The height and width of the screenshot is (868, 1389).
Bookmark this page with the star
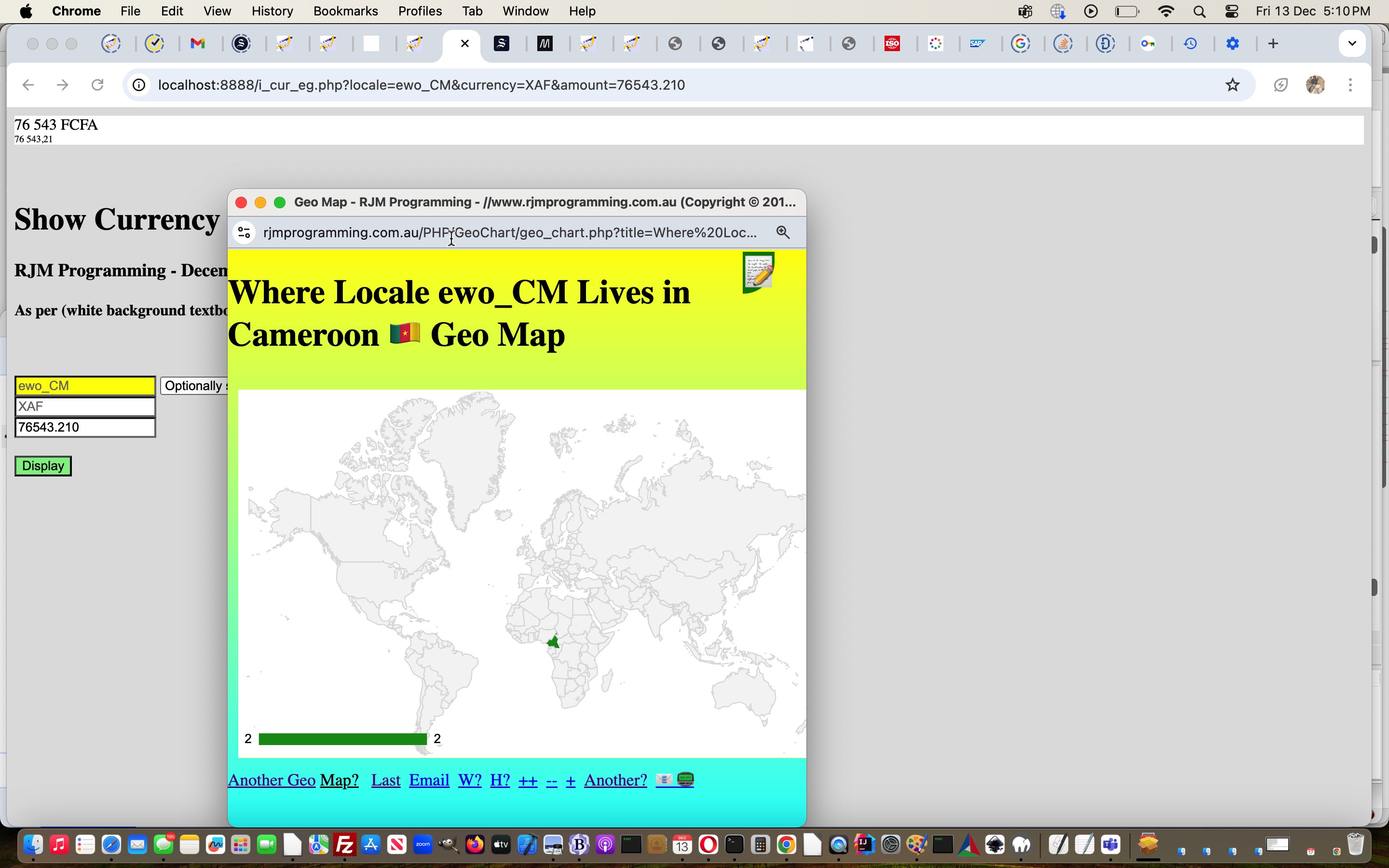1233,85
